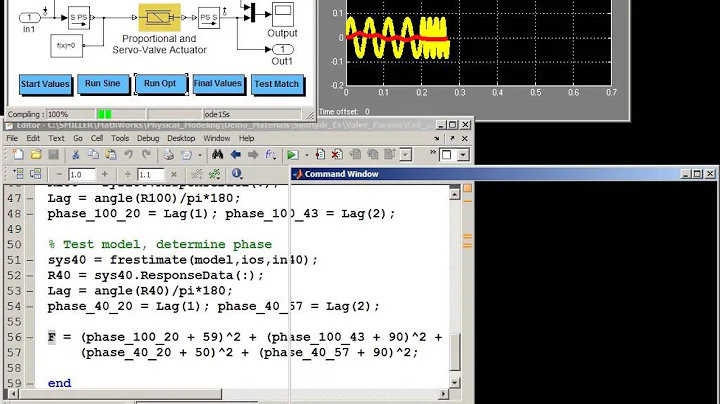This screenshot has height=404, width=720.
Task: Expand the toolbar overflow chevron
Action: [433, 152]
